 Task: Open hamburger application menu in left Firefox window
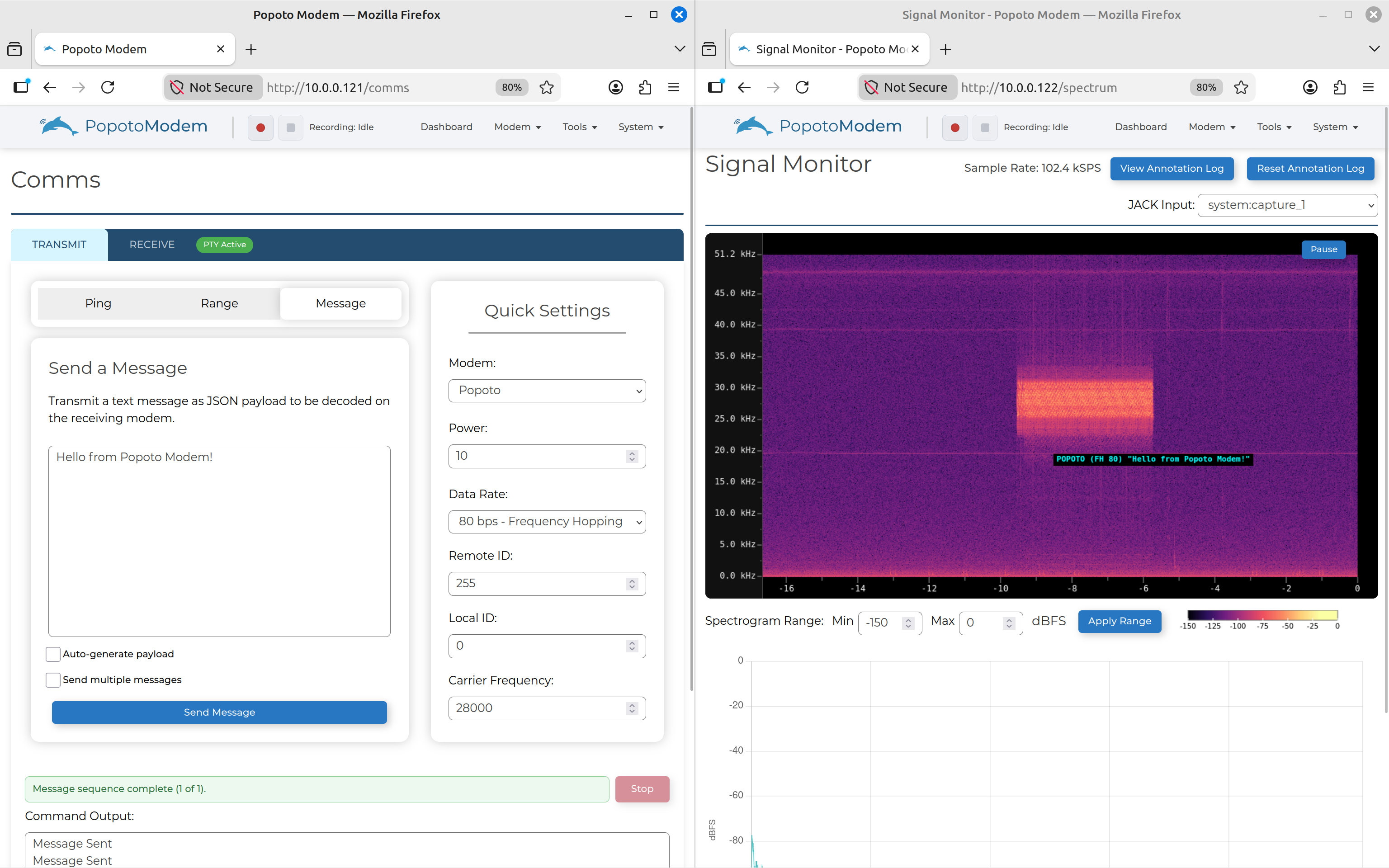point(674,87)
